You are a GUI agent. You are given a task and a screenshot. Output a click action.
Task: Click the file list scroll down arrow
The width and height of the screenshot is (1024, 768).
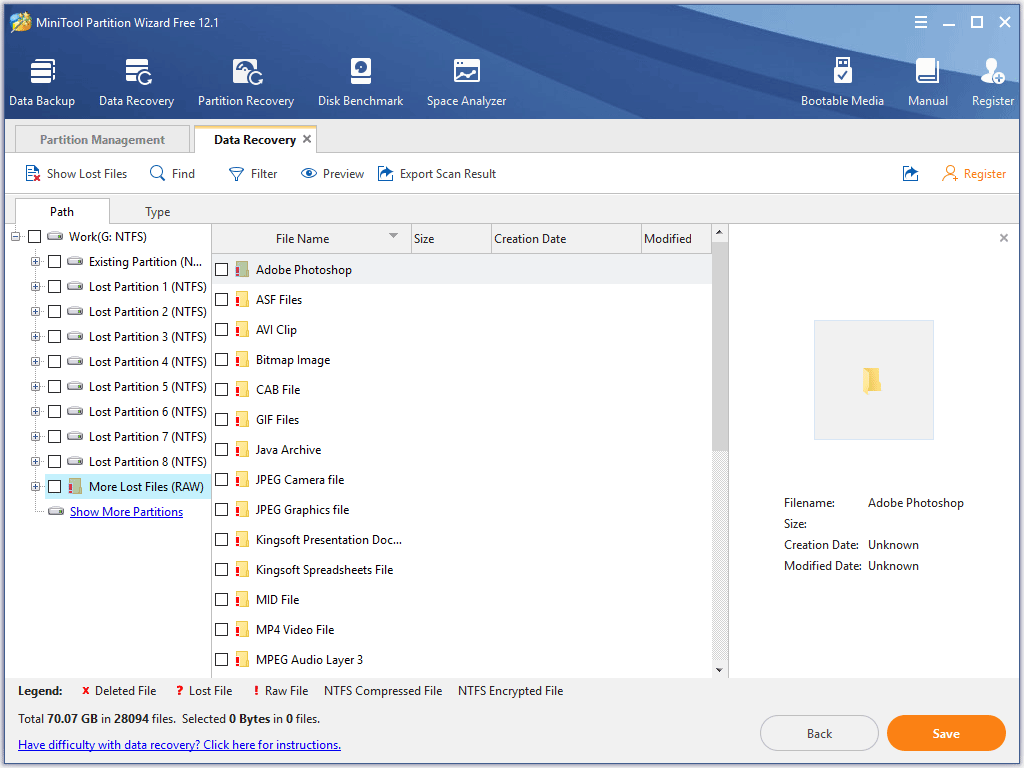point(719,669)
